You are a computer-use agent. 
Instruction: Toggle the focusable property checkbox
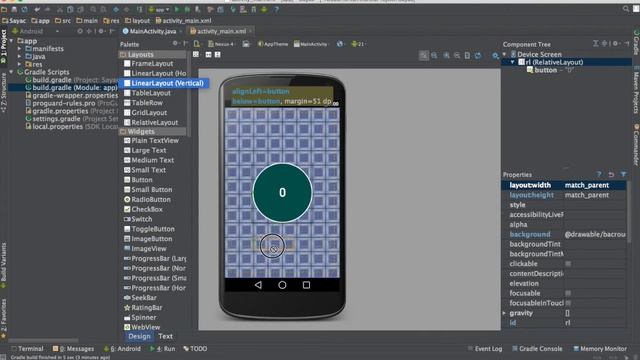[568, 293]
